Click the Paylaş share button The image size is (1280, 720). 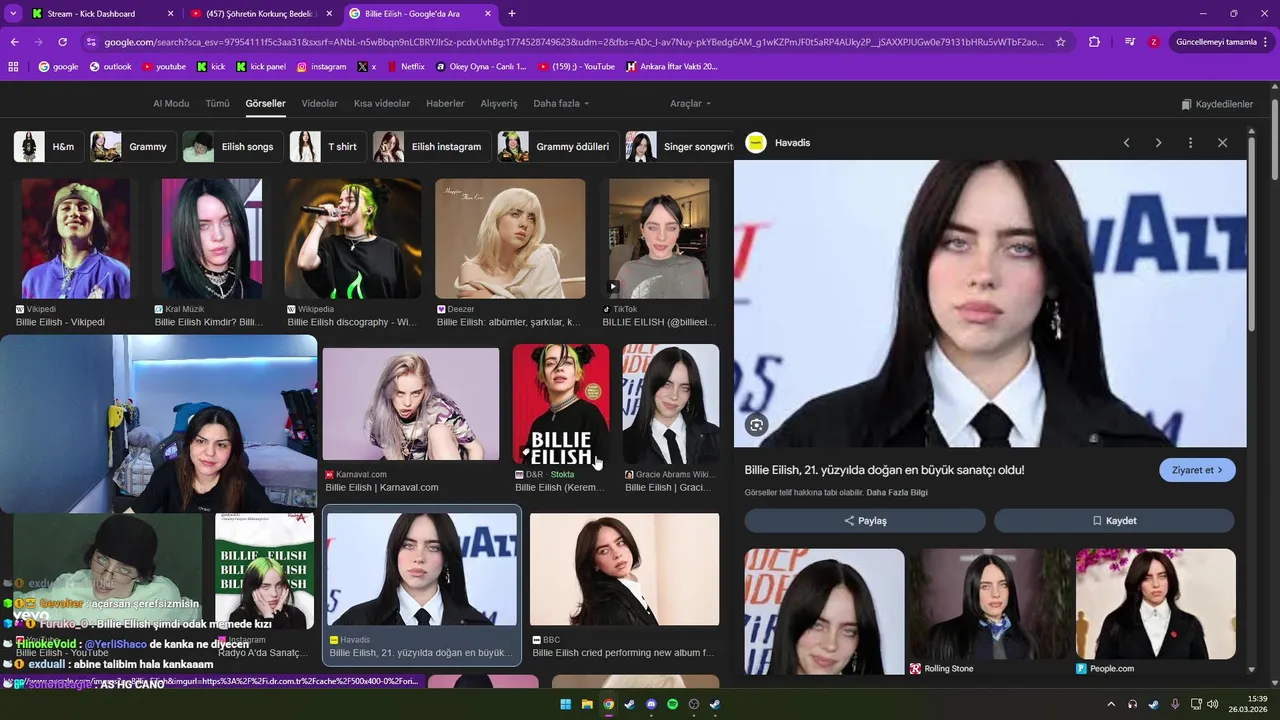coord(865,521)
